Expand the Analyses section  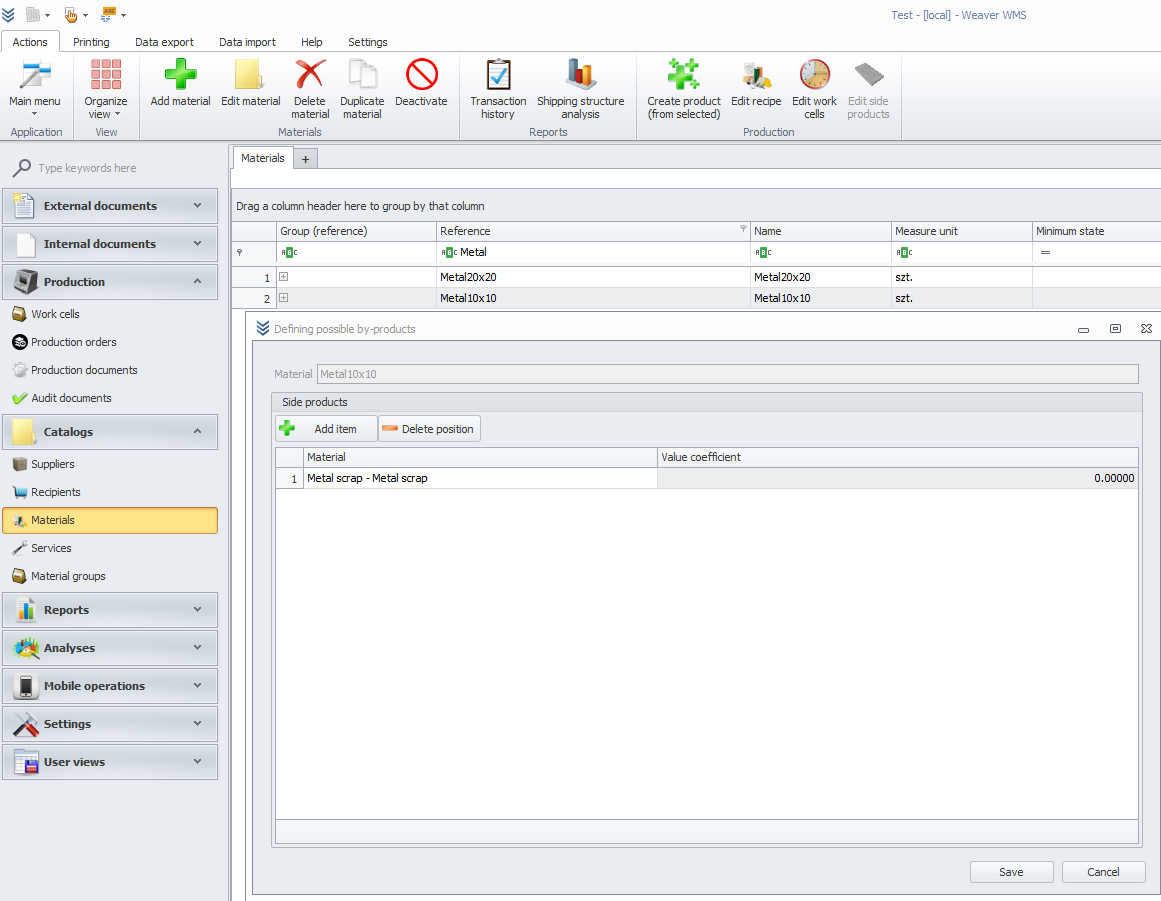[110, 648]
